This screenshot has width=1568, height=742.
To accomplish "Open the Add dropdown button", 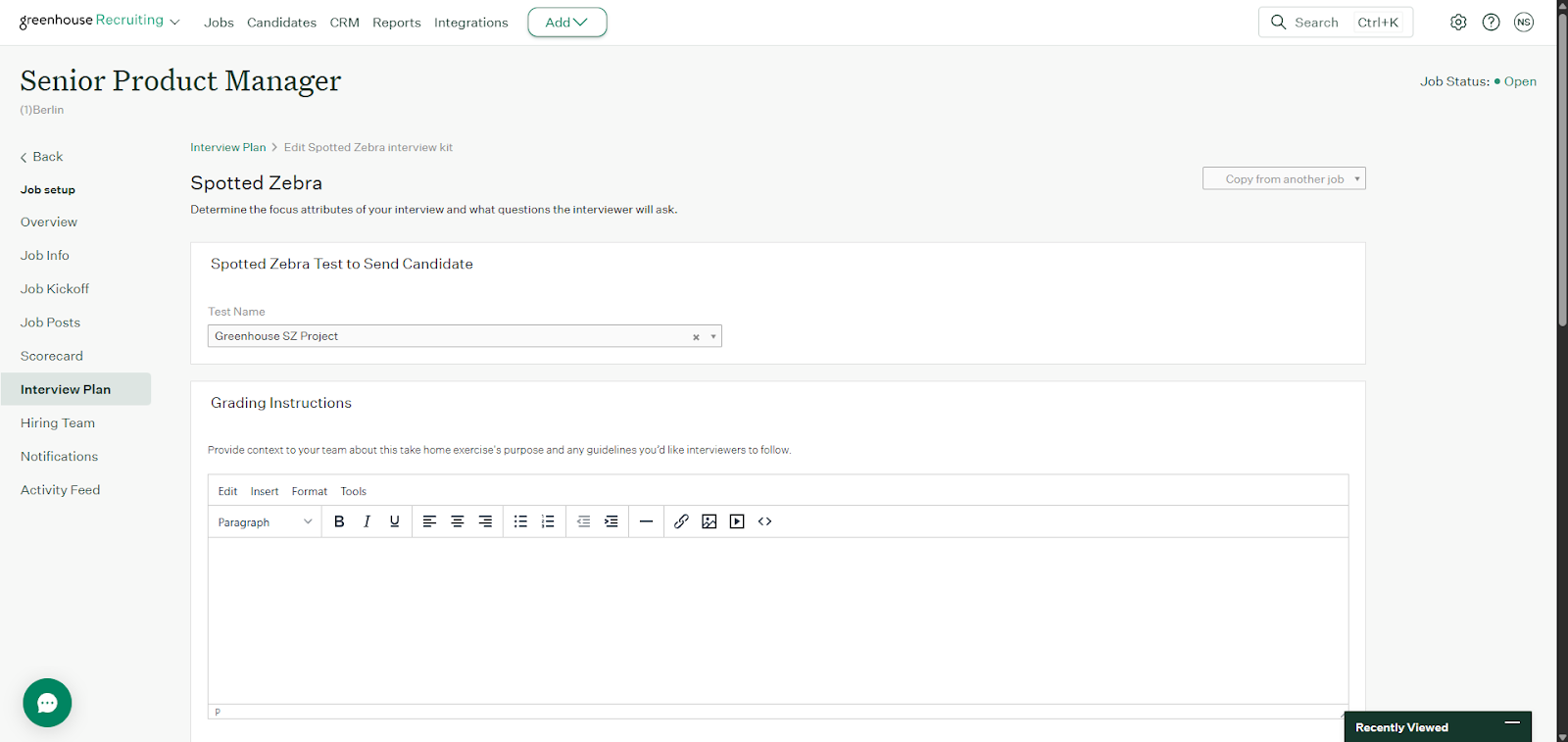I will click(567, 23).
